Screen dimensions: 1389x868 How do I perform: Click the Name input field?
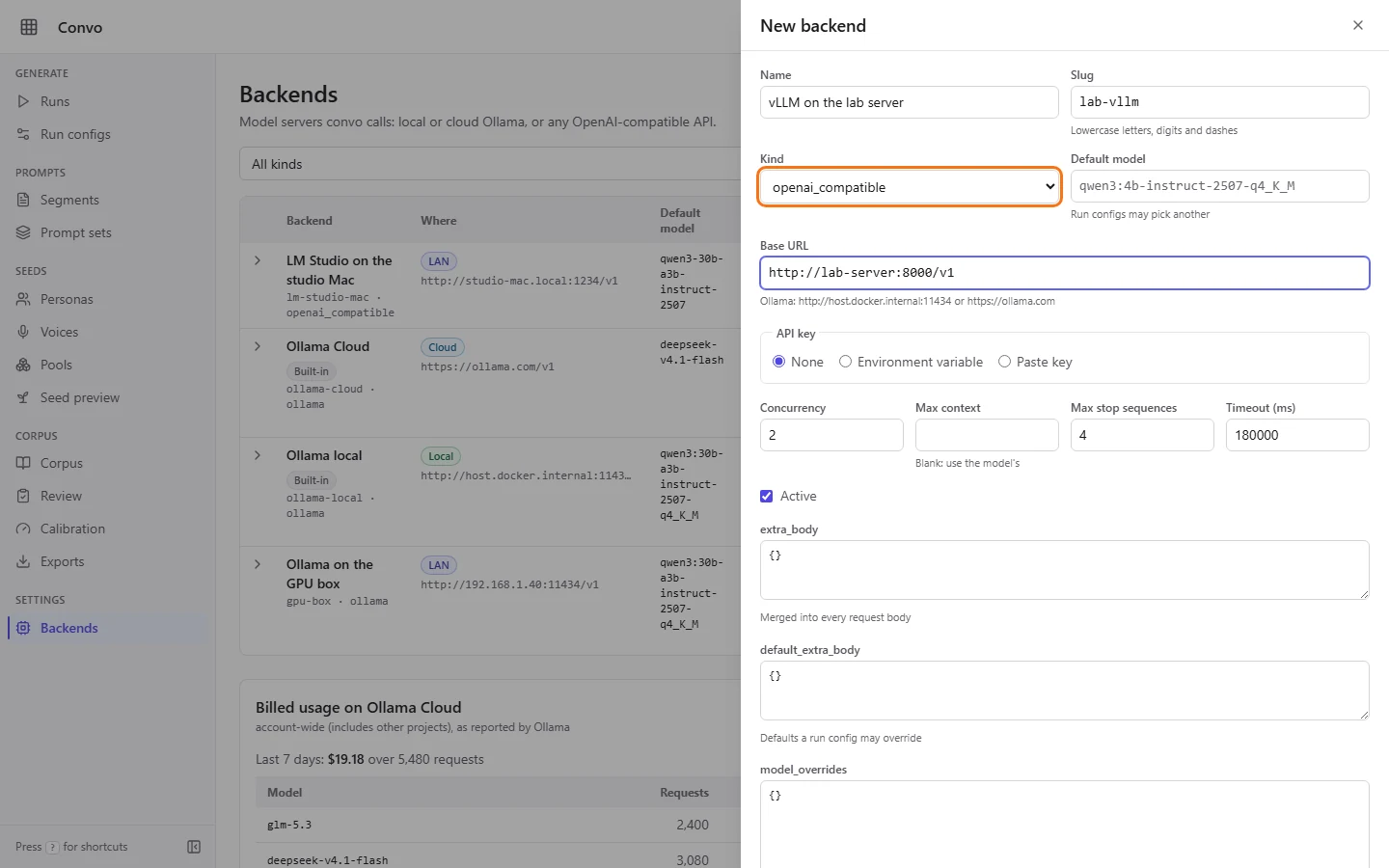pyautogui.click(x=910, y=102)
